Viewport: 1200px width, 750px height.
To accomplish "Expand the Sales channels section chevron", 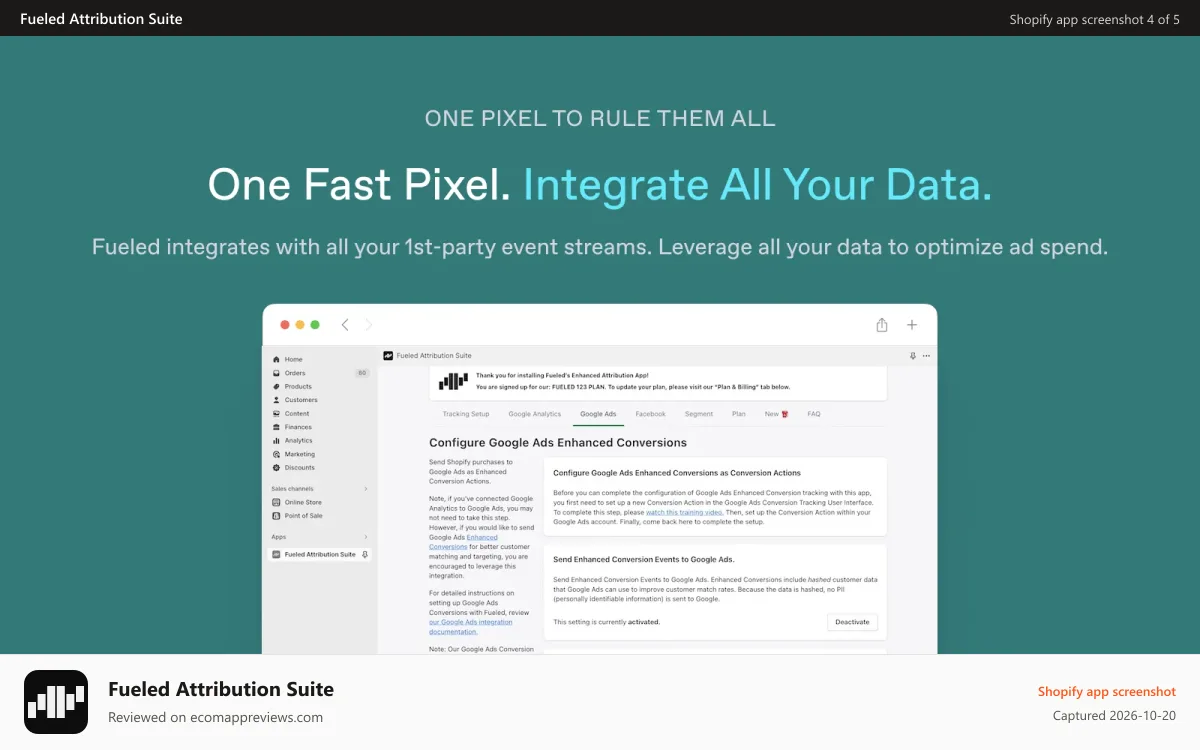I will pyautogui.click(x=366, y=489).
